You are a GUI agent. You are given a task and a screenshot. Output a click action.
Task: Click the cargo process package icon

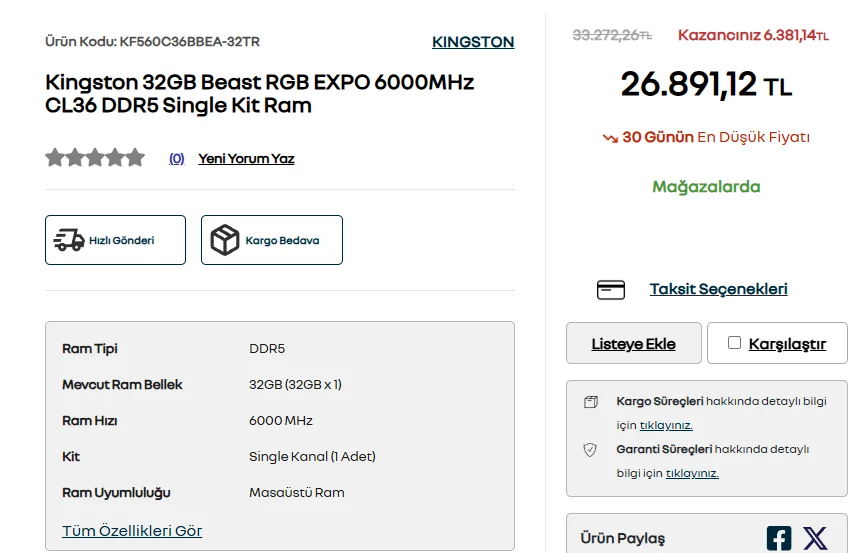(x=591, y=402)
